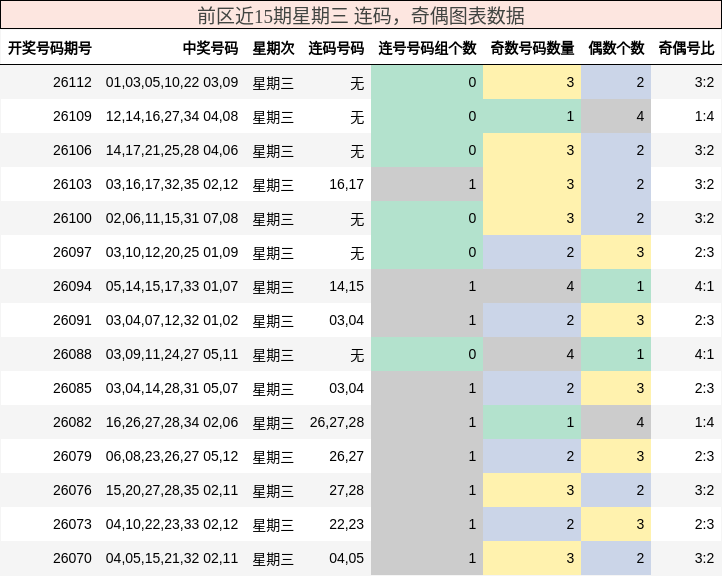Viewport: 722px width, 576px height.
Task: Select winning numbers 06,08,23,26,27 05,12
Action: click(x=172, y=456)
